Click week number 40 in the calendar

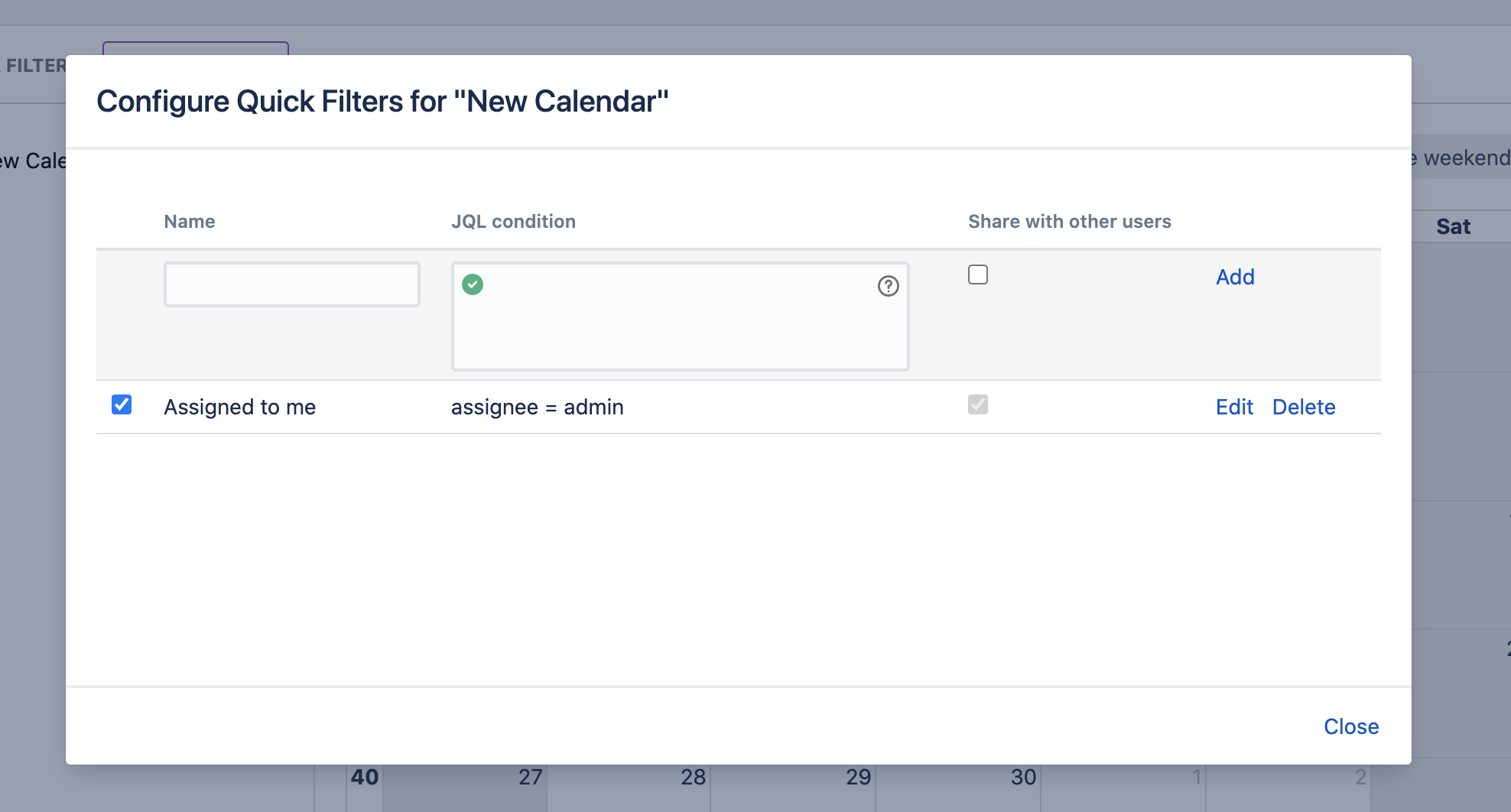pyautogui.click(x=365, y=778)
